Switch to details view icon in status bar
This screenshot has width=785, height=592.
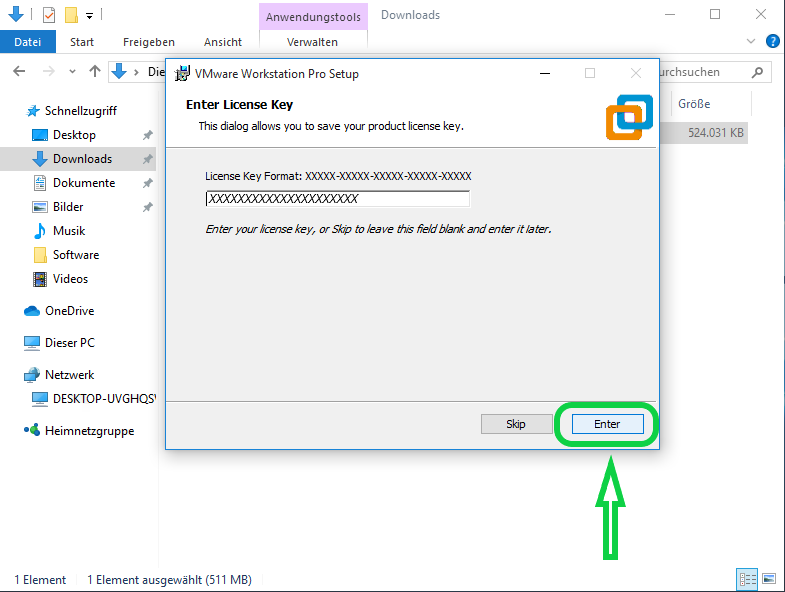[x=747, y=579]
